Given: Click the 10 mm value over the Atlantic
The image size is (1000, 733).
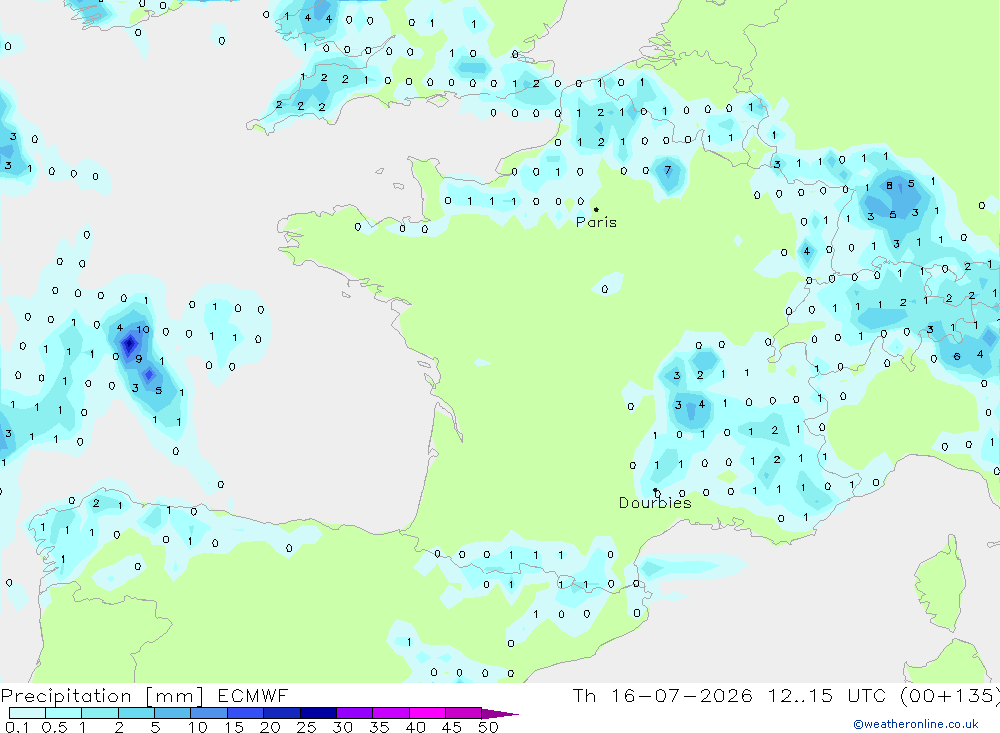Looking at the screenshot, I should pyautogui.click(x=143, y=329).
